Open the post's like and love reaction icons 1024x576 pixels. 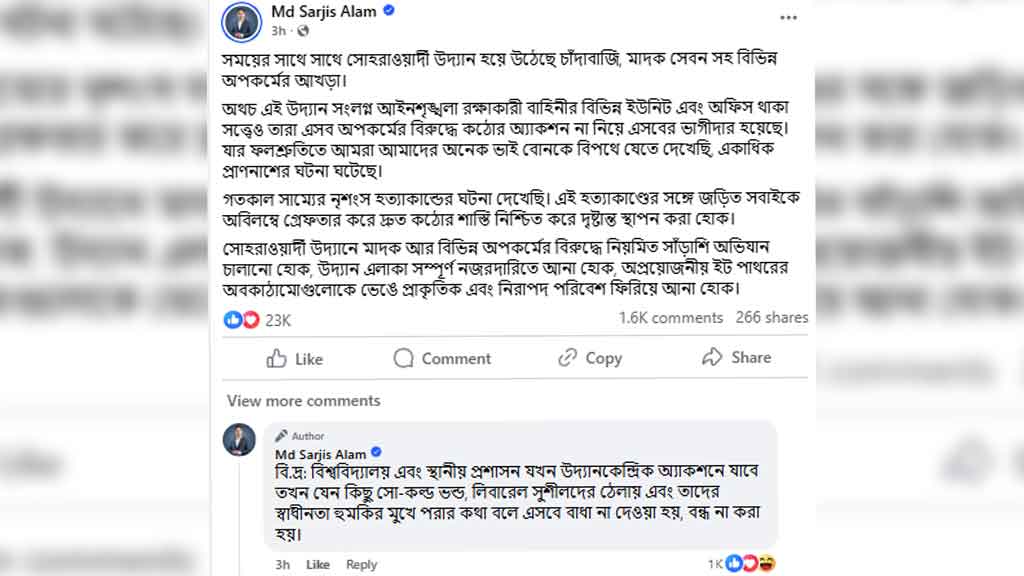pyautogui.click(x=242, y=319)
